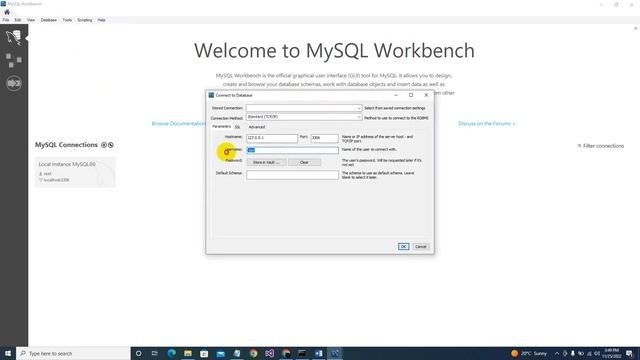Open the Migration wizard sidebar icon
640x360 pixels.
point(13,83)
